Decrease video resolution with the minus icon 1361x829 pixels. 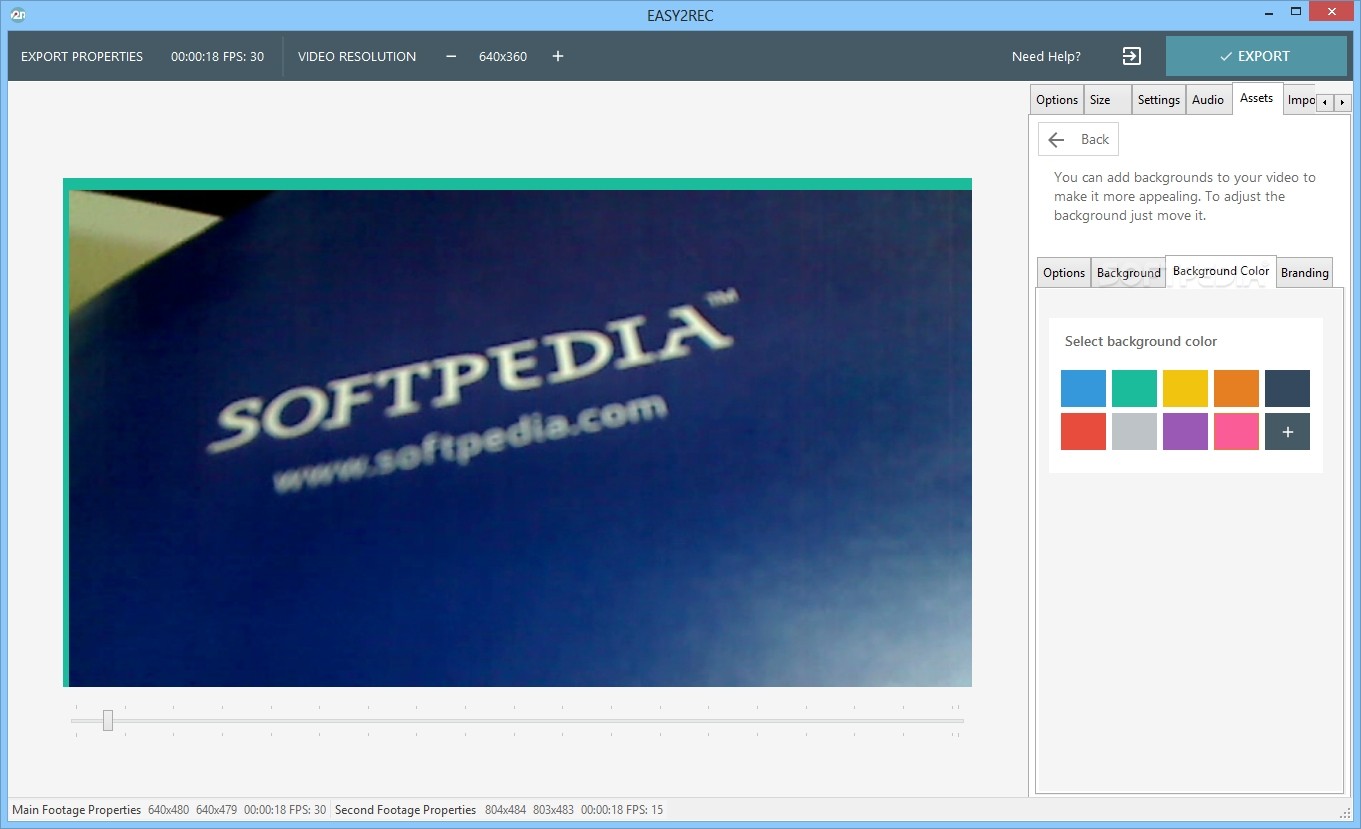pyautogui.click(x=451, y=56)
